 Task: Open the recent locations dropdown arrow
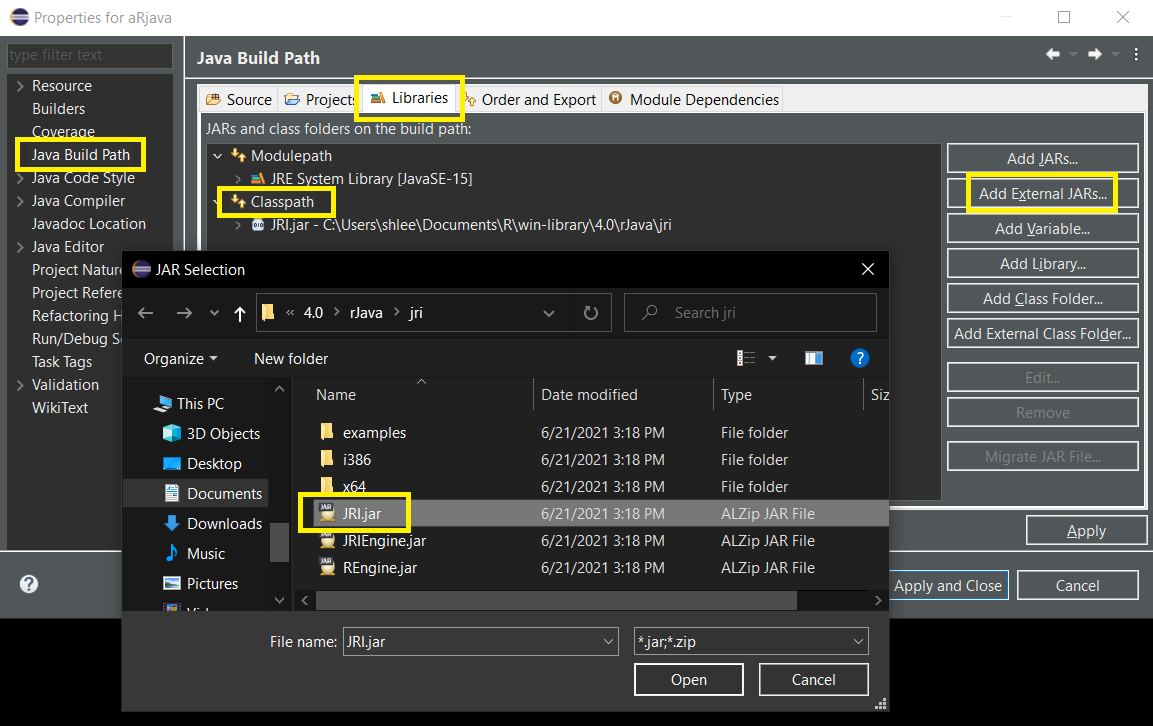(214, 313)
